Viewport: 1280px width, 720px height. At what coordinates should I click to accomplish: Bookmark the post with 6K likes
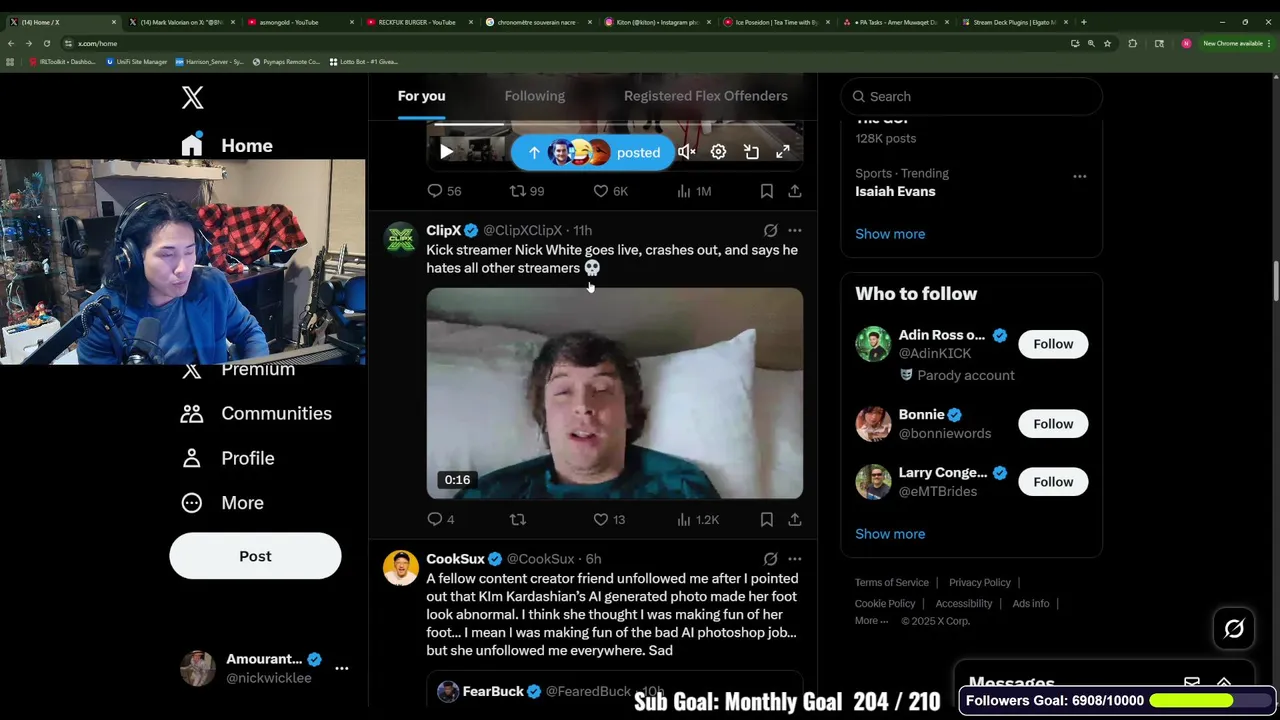point(766,191)
